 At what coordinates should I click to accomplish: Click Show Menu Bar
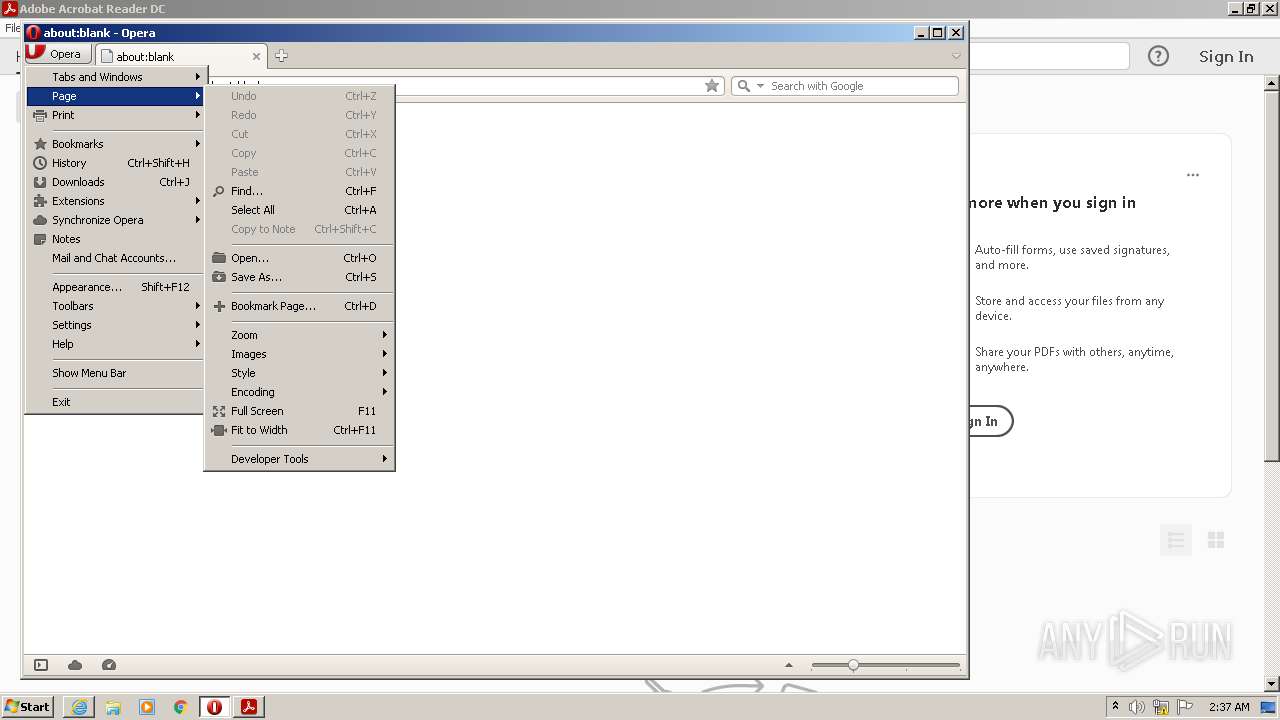(x=116, y=373)
